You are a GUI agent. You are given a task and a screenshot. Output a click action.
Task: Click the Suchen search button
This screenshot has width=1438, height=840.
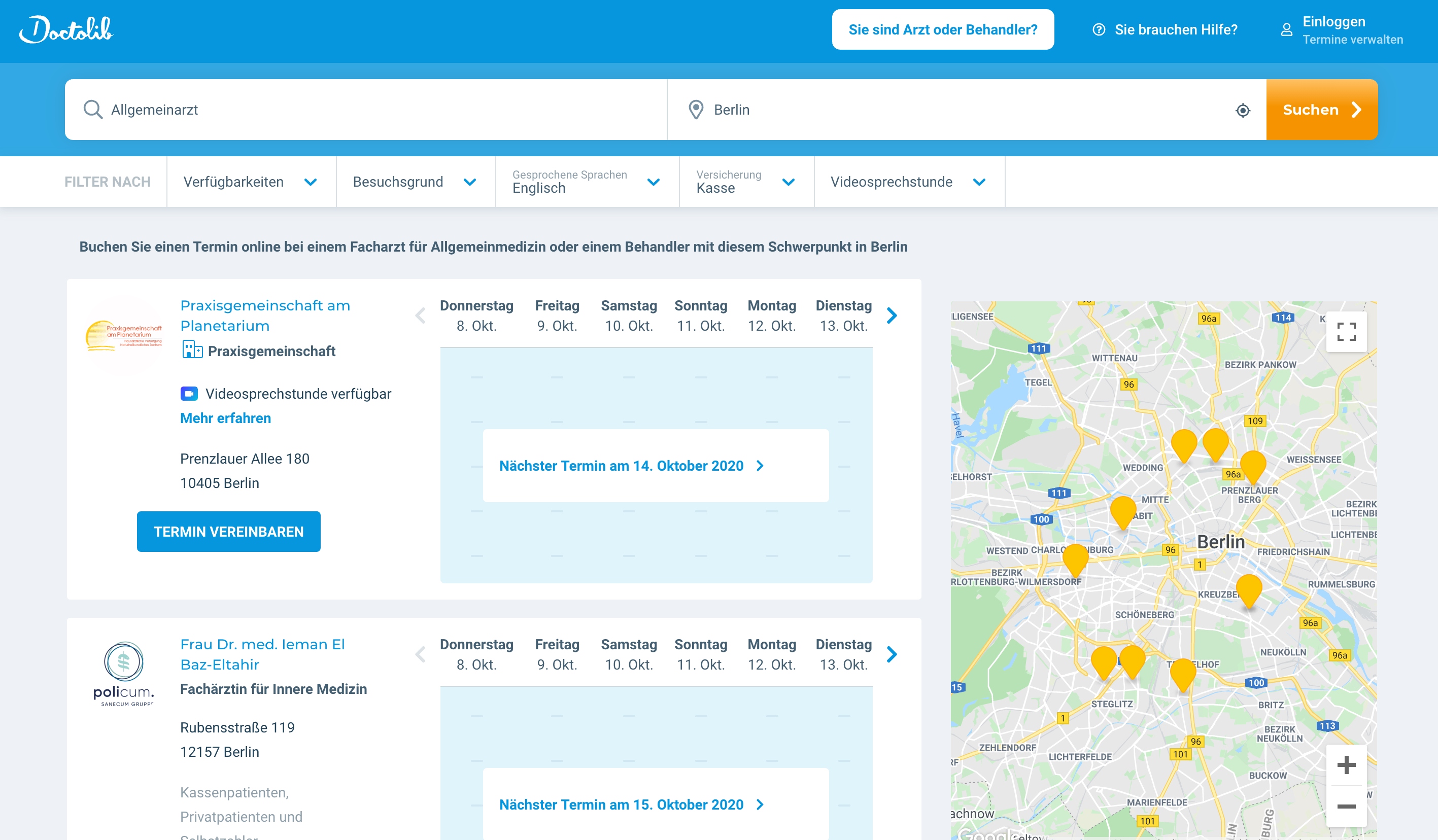click(x=1322, y=110)
